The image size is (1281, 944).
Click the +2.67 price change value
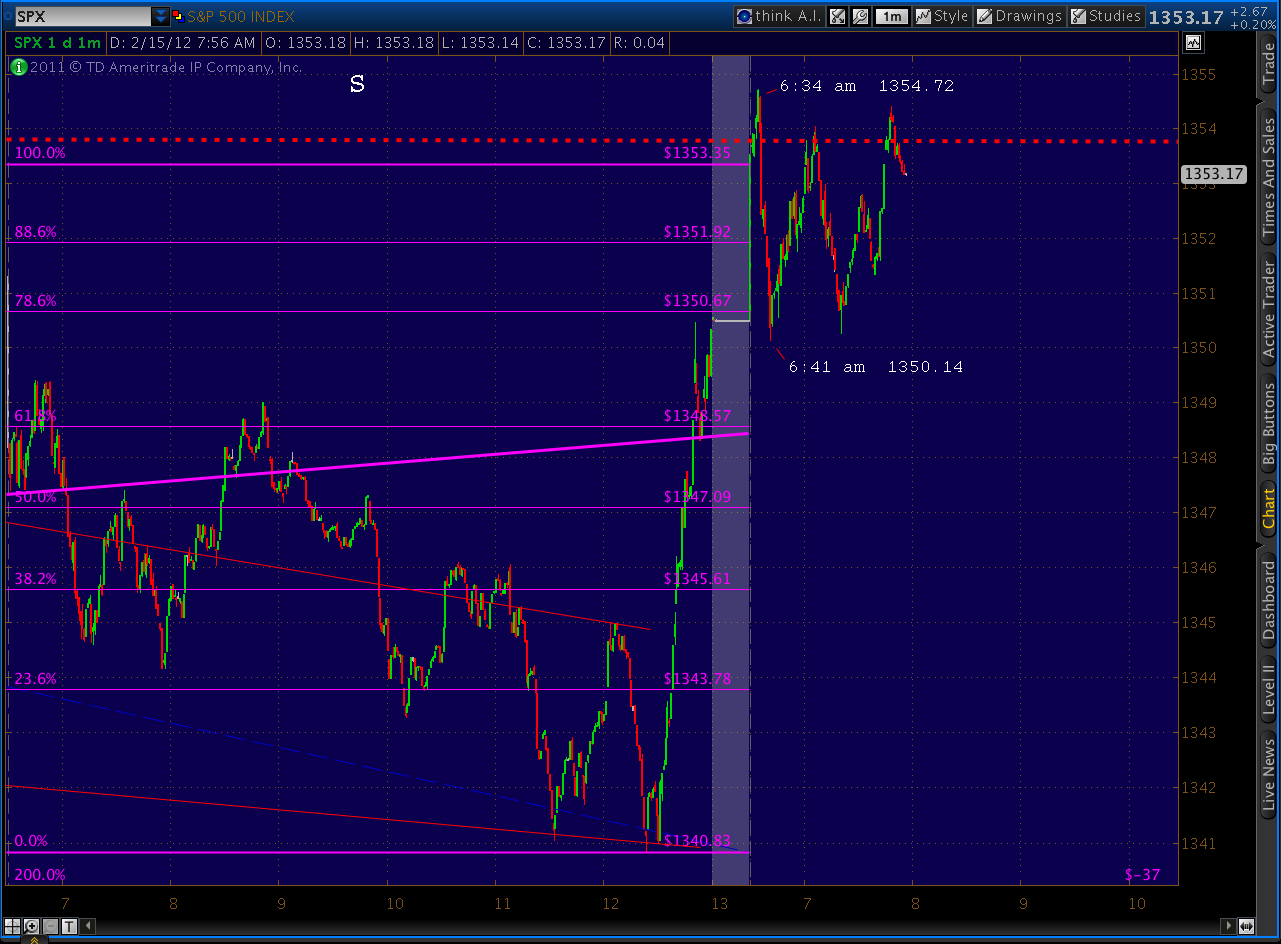coord(1249,10)
